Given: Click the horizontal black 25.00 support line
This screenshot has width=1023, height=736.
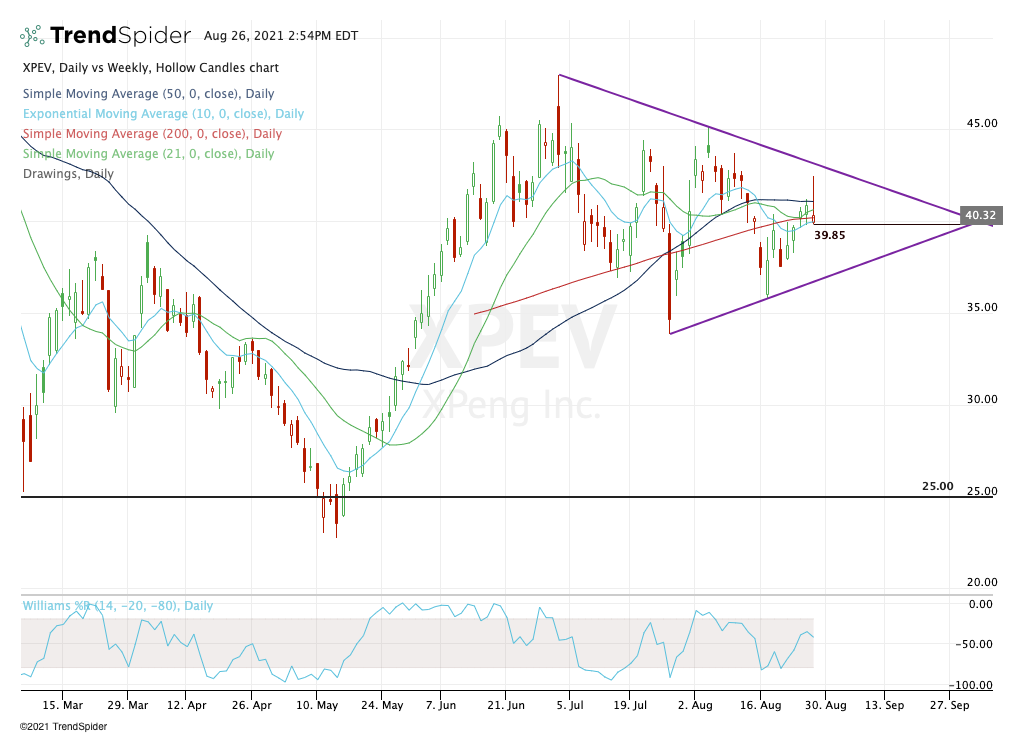Looking at the screenshot, I should coord(506,497).
